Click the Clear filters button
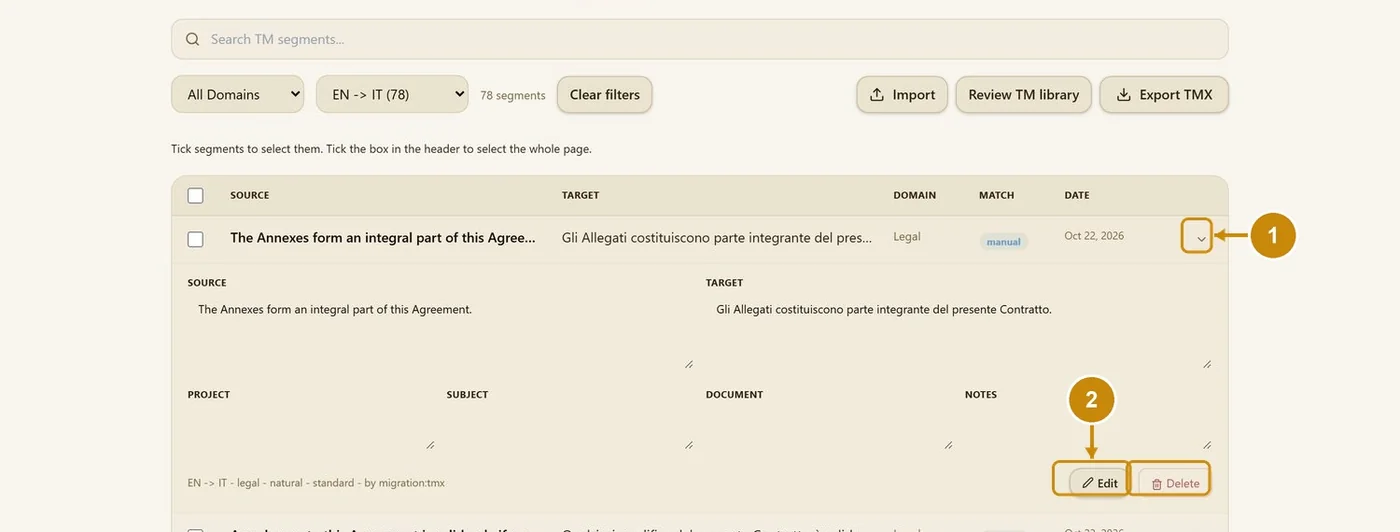 click(605, 94)
